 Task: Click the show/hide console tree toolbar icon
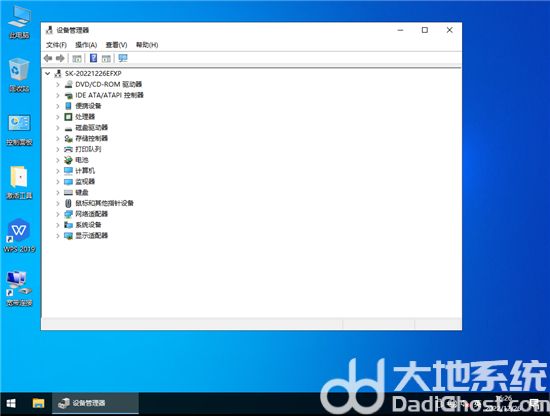coord(77,58)
